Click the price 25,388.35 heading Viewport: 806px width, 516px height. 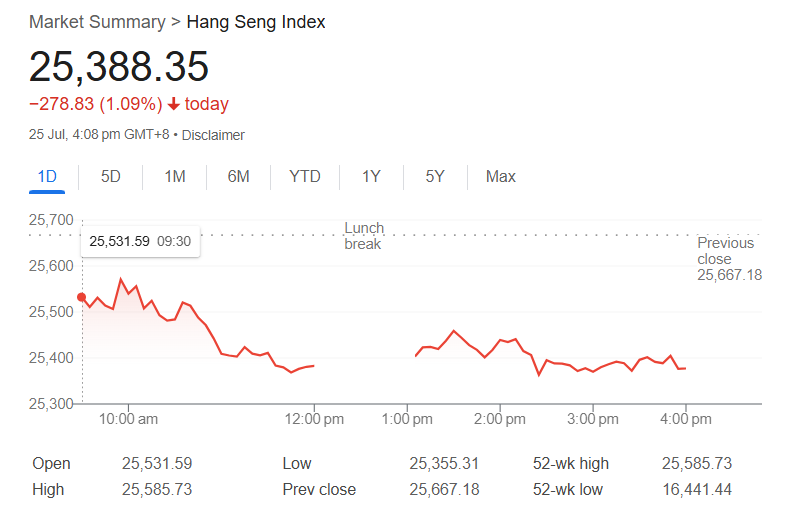(119, 66)
